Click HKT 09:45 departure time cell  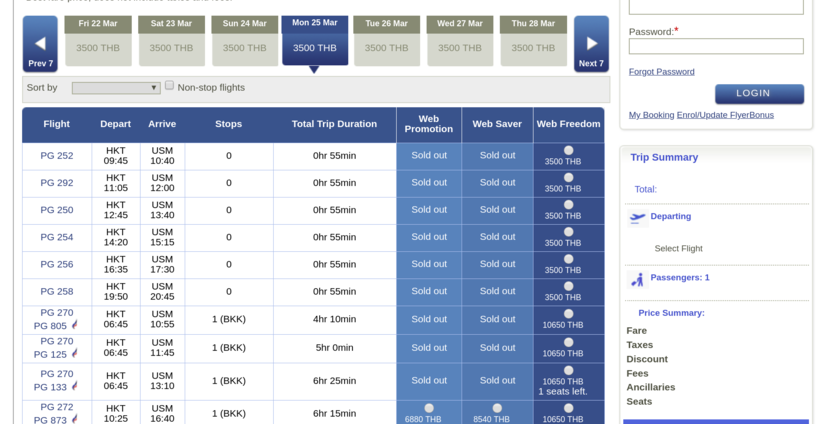click(x=116, y=156)
